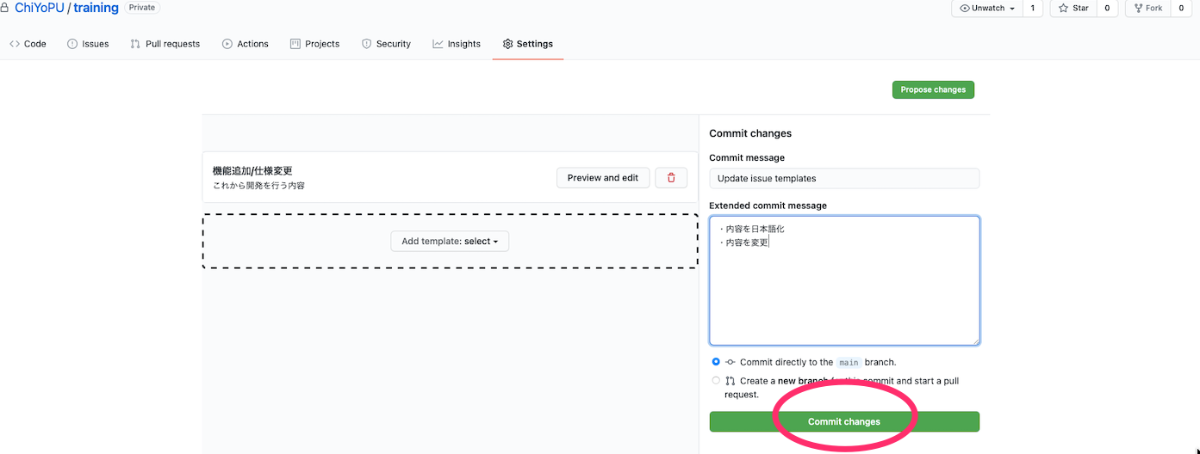Click the Commit message label
Image resolution: width=1200 pixels, height=454 pixels.
click(x=747, y=157)
